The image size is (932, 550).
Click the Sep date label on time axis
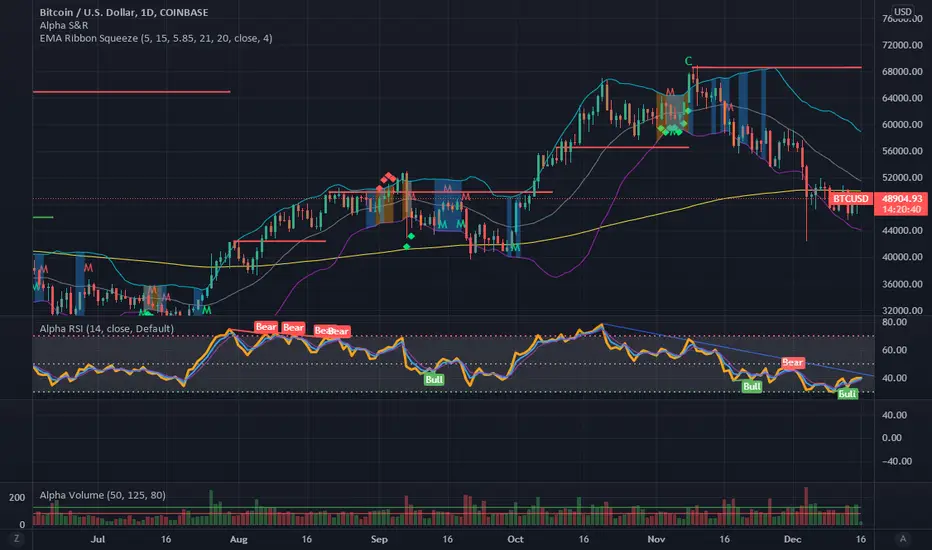tap(379, 539)
